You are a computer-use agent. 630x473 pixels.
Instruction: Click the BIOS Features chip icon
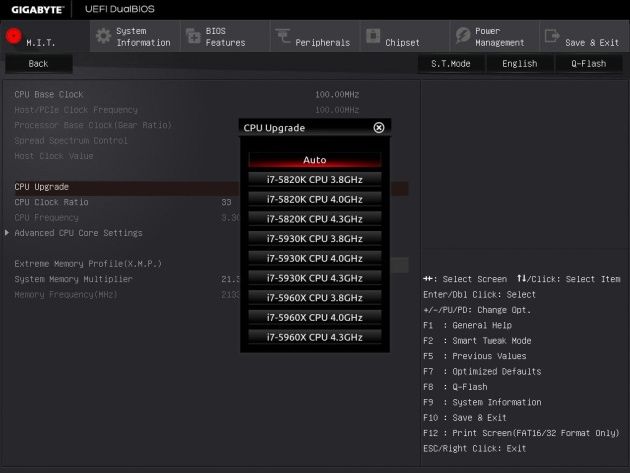193,36
